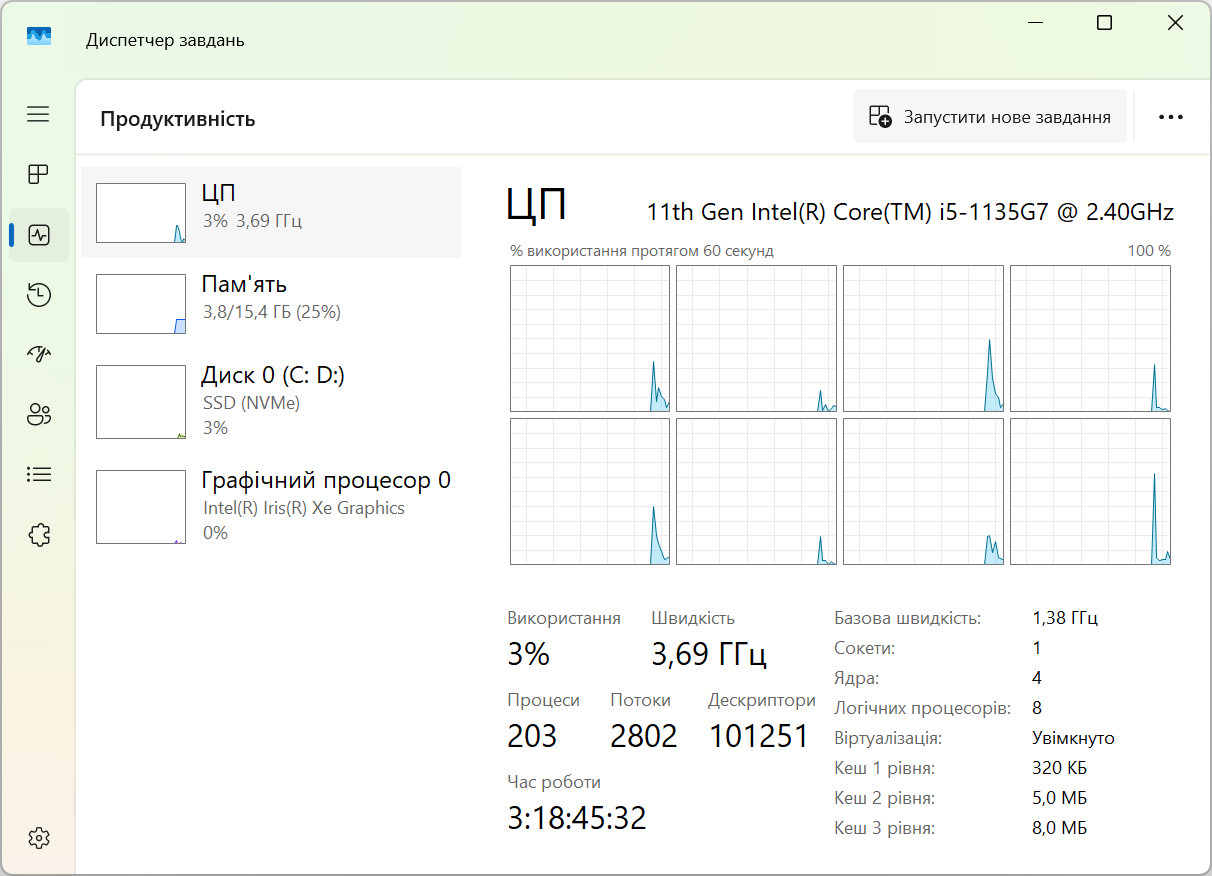Click the 'Диспетчер завдань' window title
1212x876 pixels.
click(165, 40)
